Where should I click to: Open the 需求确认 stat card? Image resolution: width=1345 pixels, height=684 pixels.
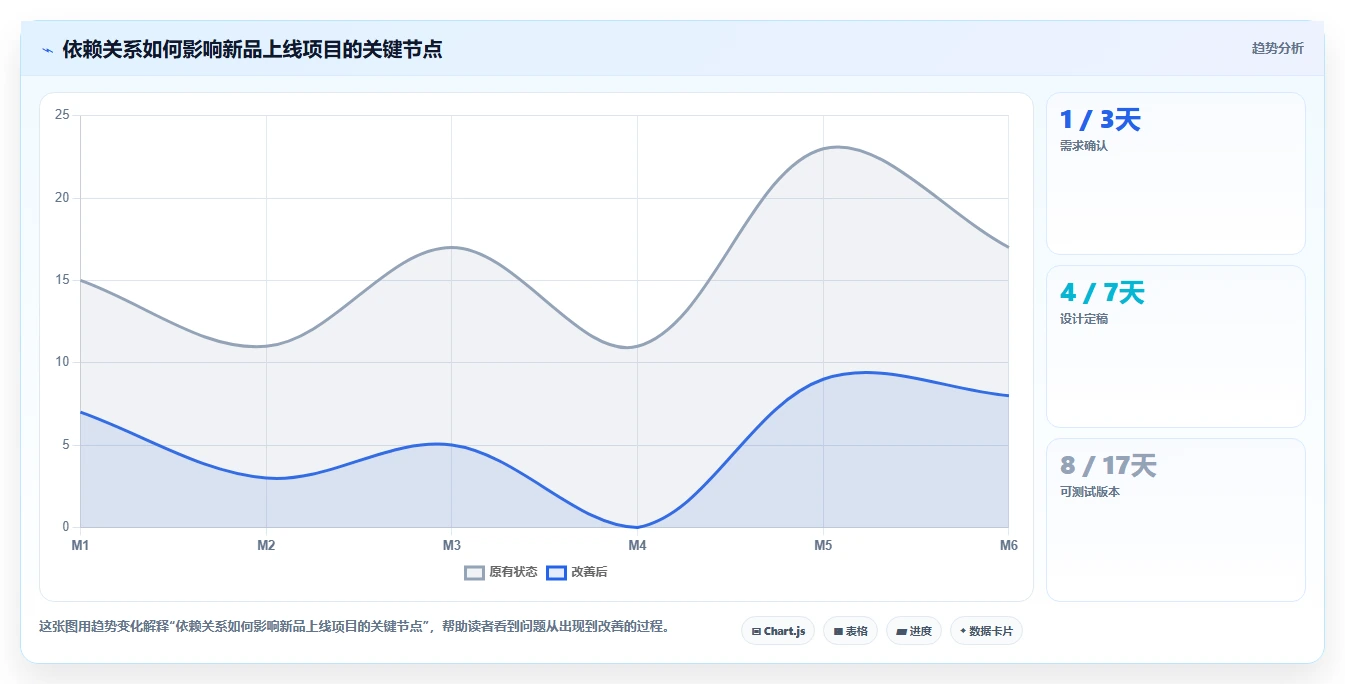(x=1176, y=174)
